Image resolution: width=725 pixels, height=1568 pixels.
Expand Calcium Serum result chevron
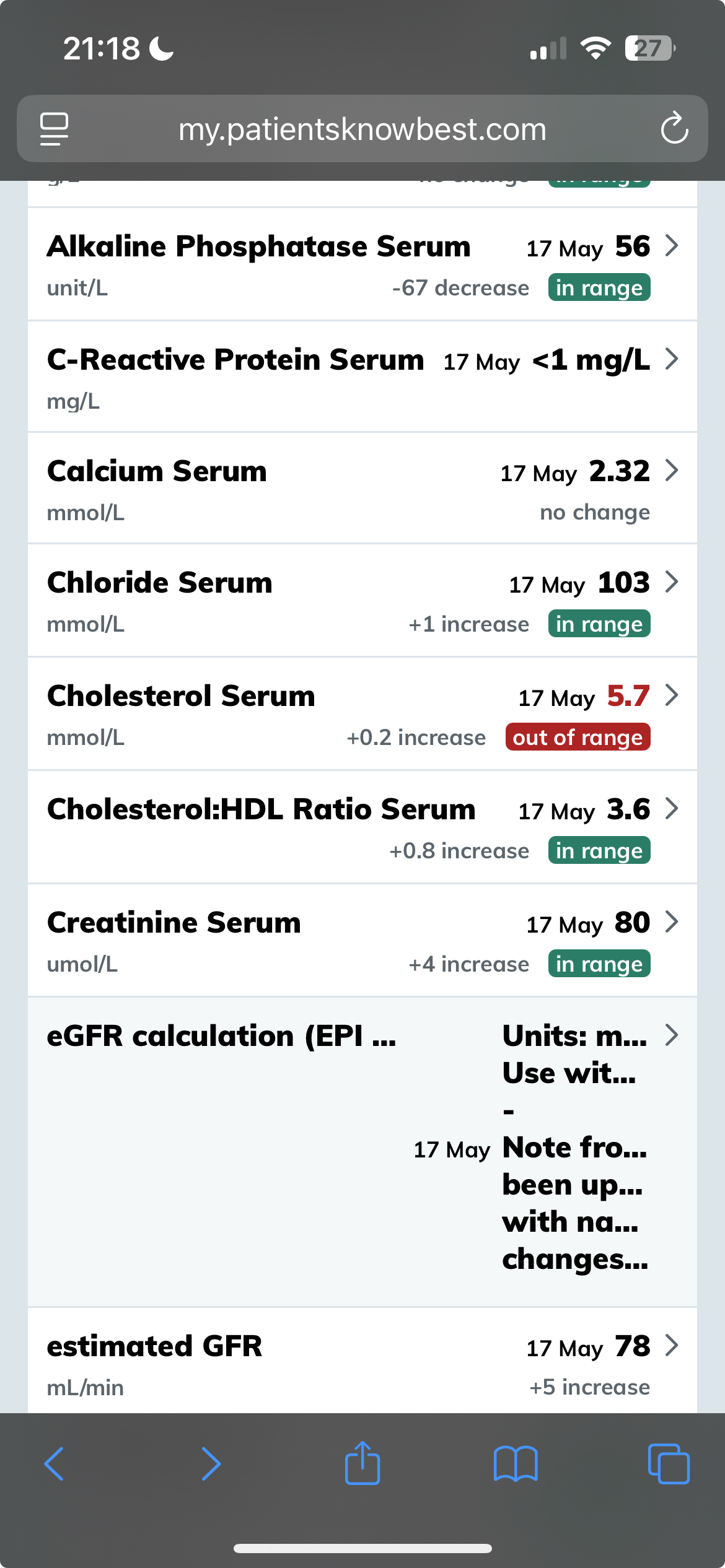[672, 471]
